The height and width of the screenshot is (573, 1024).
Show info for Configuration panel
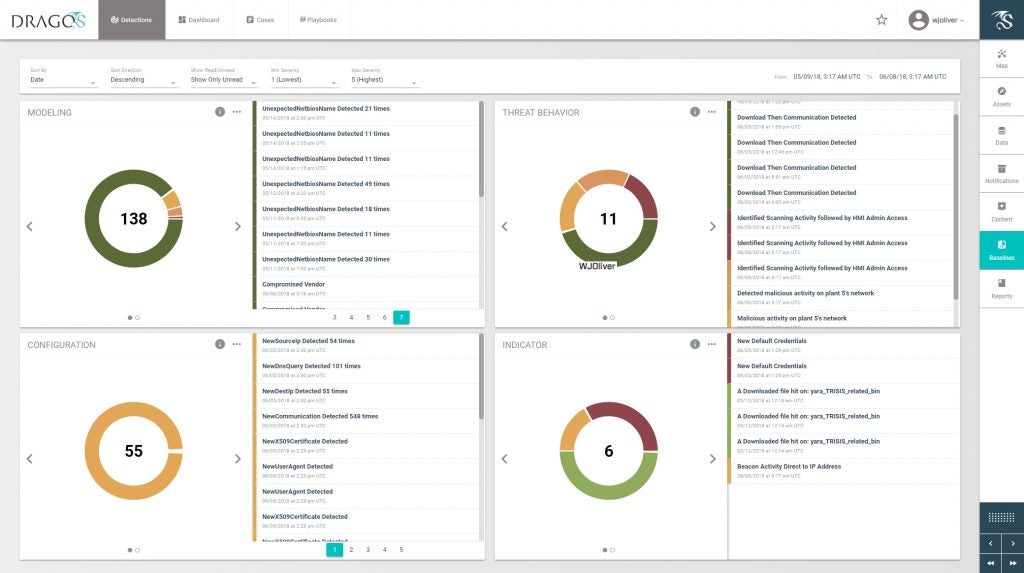pos(220,344)
